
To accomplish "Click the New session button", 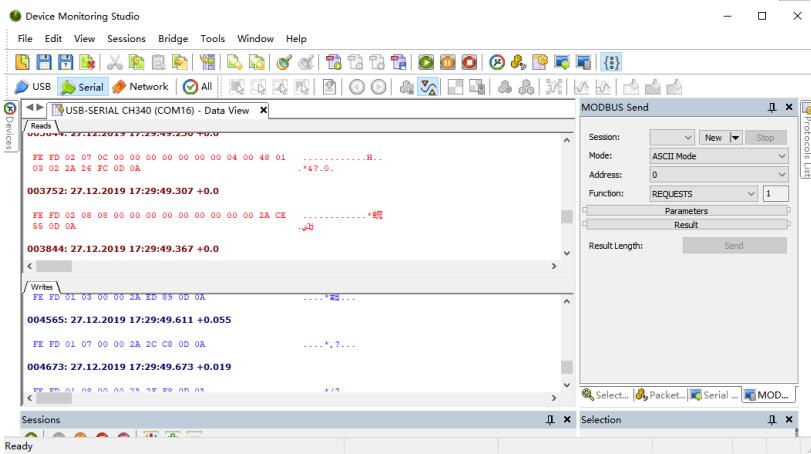I will [x=713, y=138].
